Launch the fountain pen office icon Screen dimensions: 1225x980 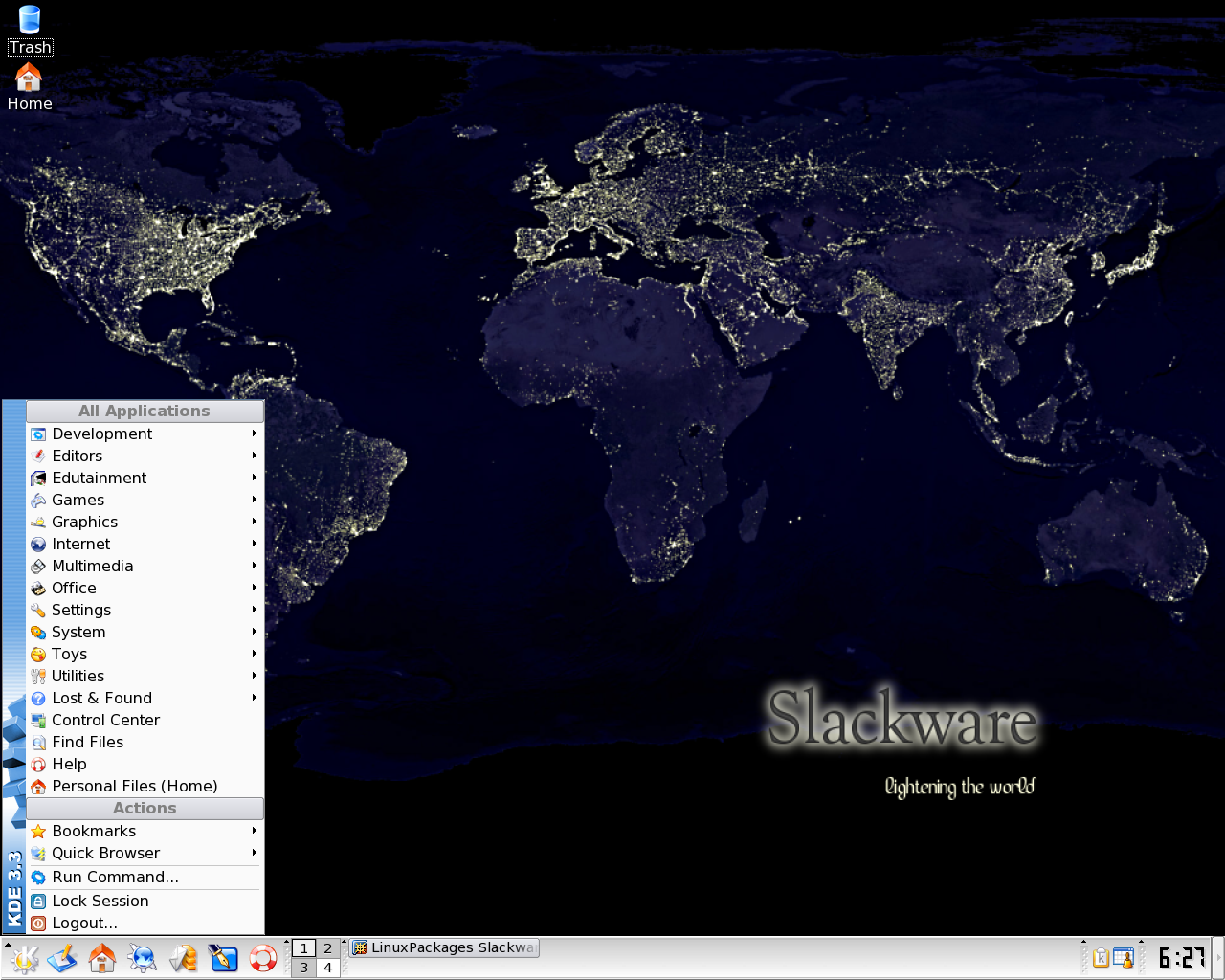223,958
